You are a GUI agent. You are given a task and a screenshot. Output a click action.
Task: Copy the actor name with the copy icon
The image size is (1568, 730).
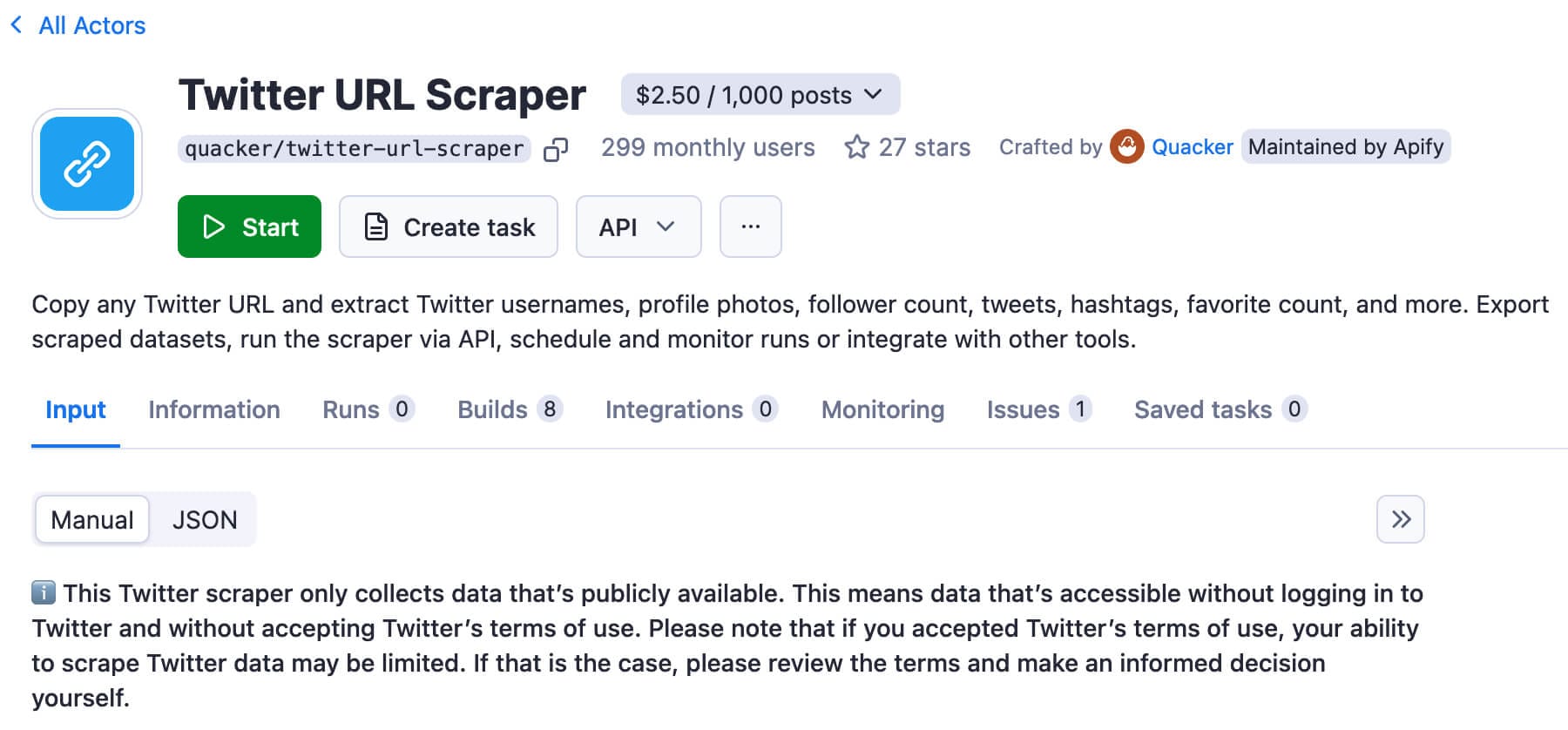(555, 149)
